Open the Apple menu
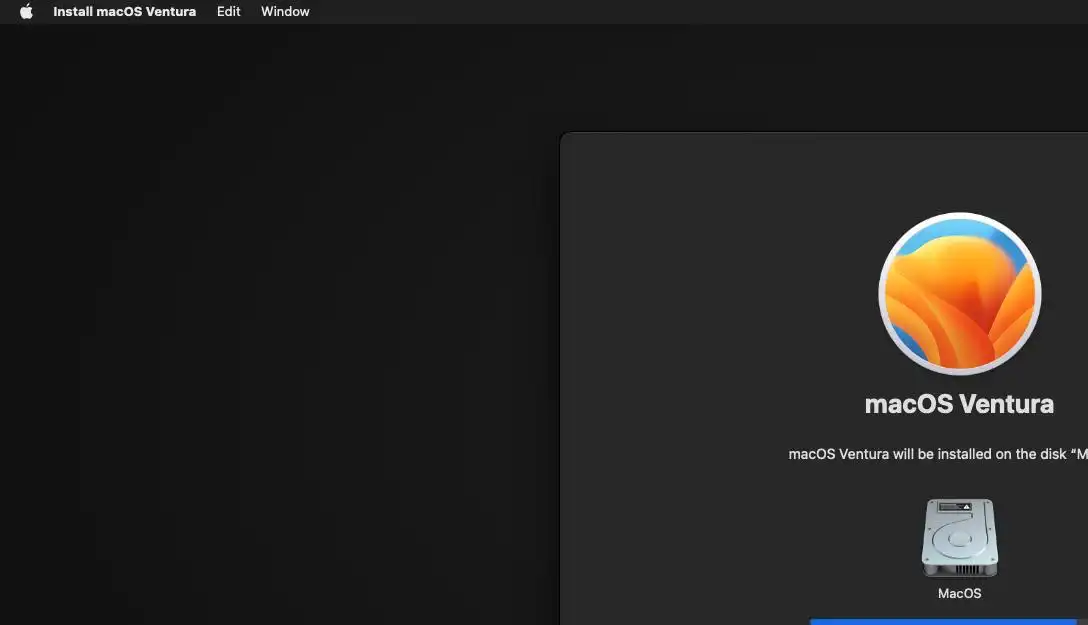Image resolution: width=1088 pixels, height=625 pixels. (26, 11)
